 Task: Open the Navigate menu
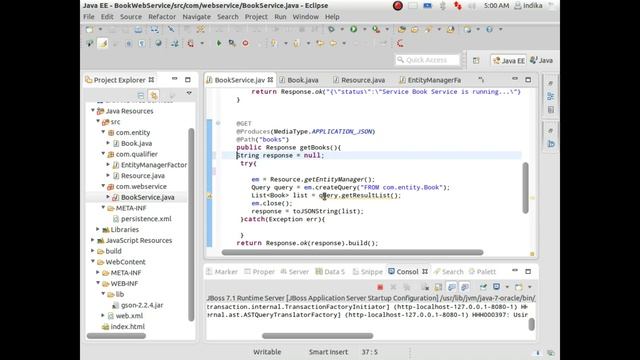(x=196, y=17)
